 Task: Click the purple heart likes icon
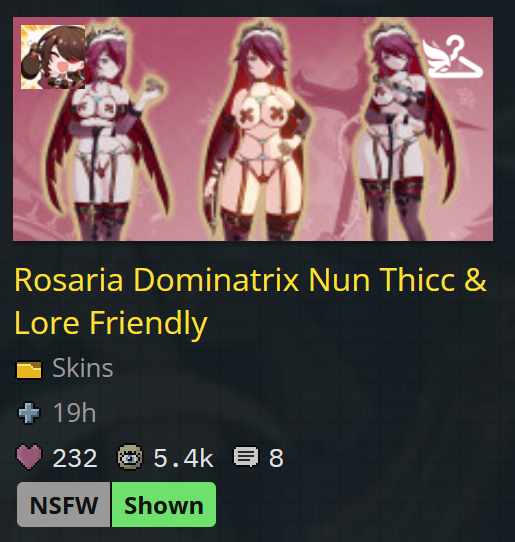[29, 458]
